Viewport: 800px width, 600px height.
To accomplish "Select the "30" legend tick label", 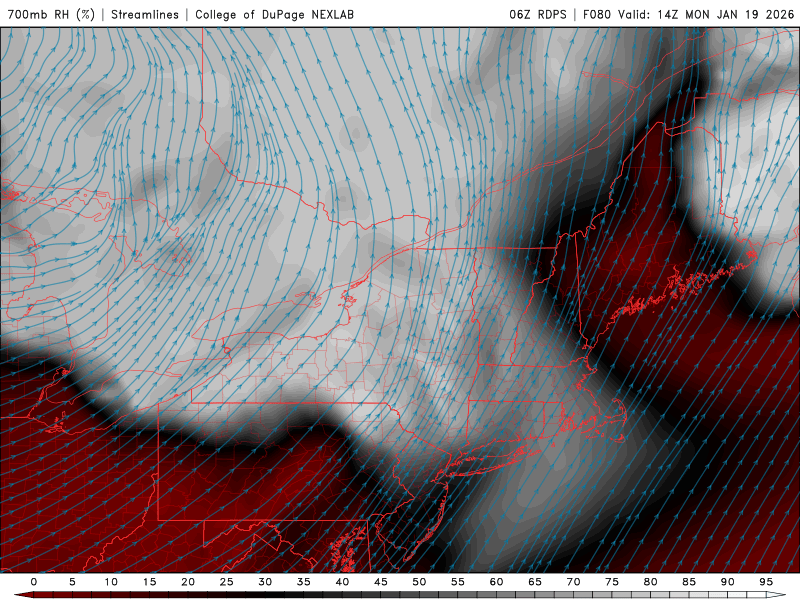I will (265, 582).
